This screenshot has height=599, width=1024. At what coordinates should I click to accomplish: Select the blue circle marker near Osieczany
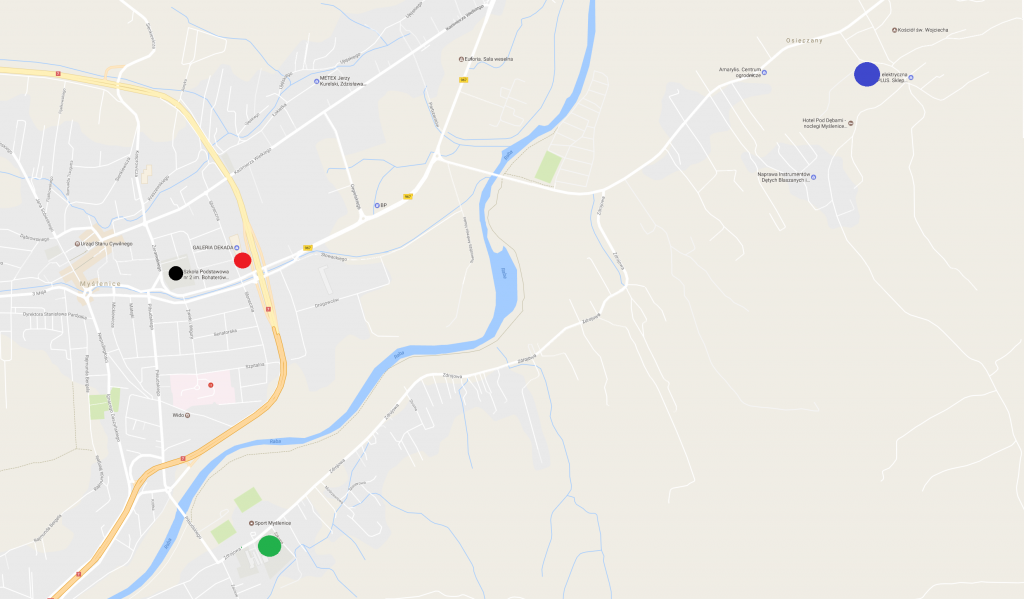click(x=867, y=74)
